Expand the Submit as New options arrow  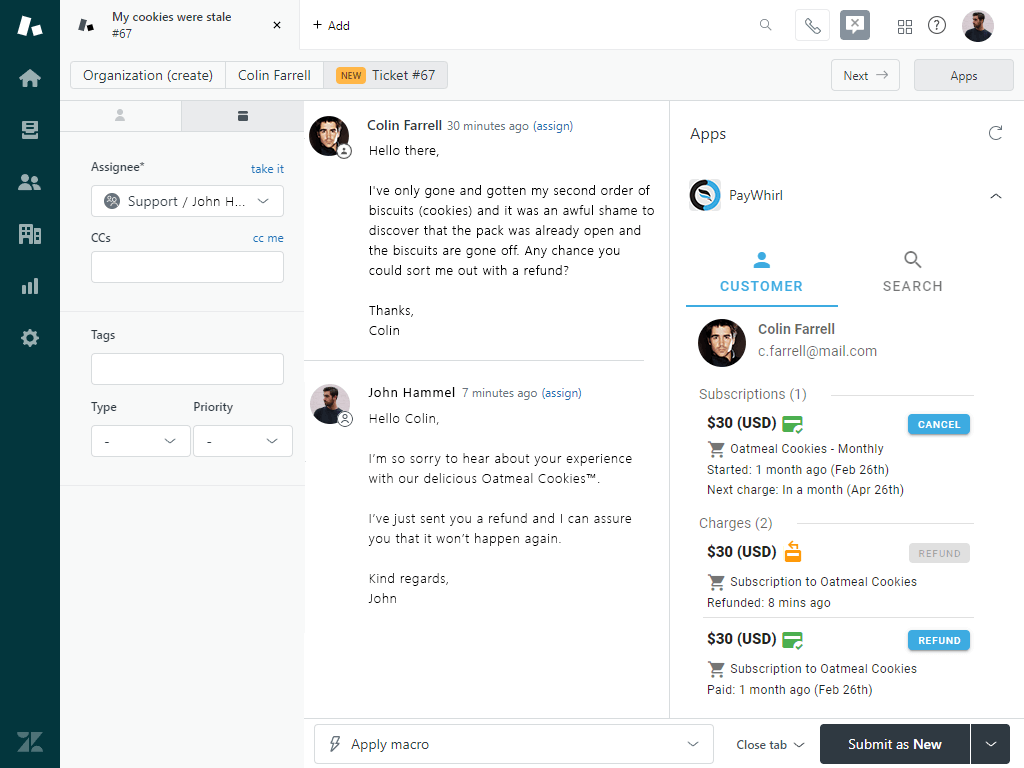[x=991, y=744]
